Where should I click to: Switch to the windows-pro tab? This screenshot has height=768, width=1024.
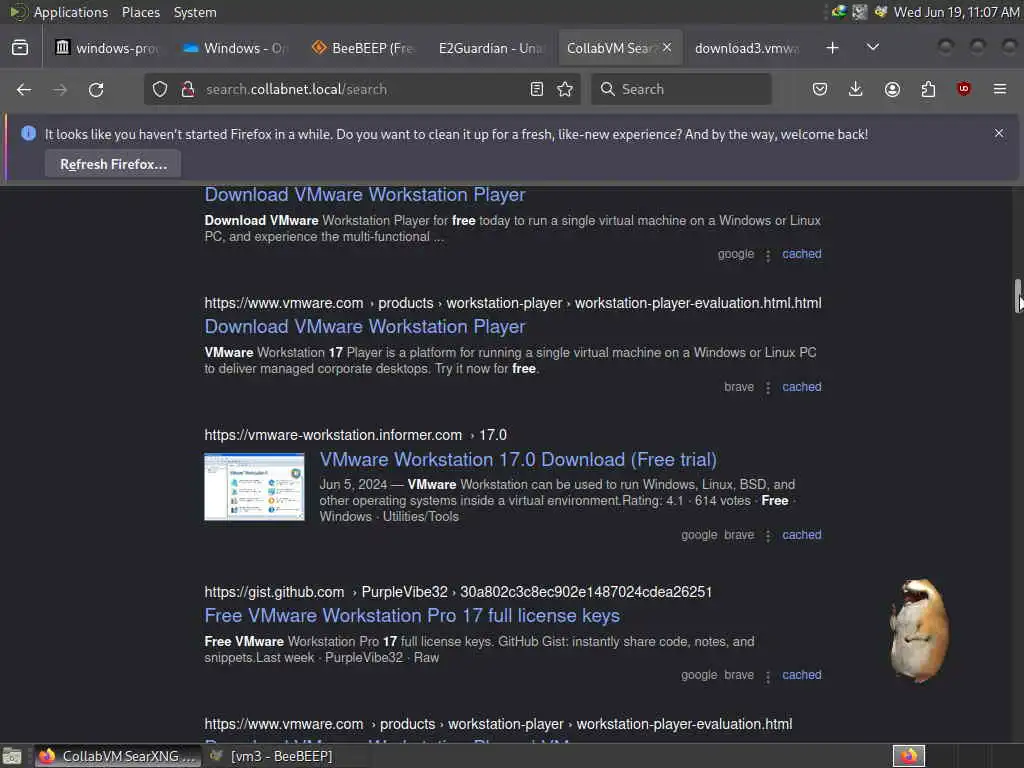108,48
